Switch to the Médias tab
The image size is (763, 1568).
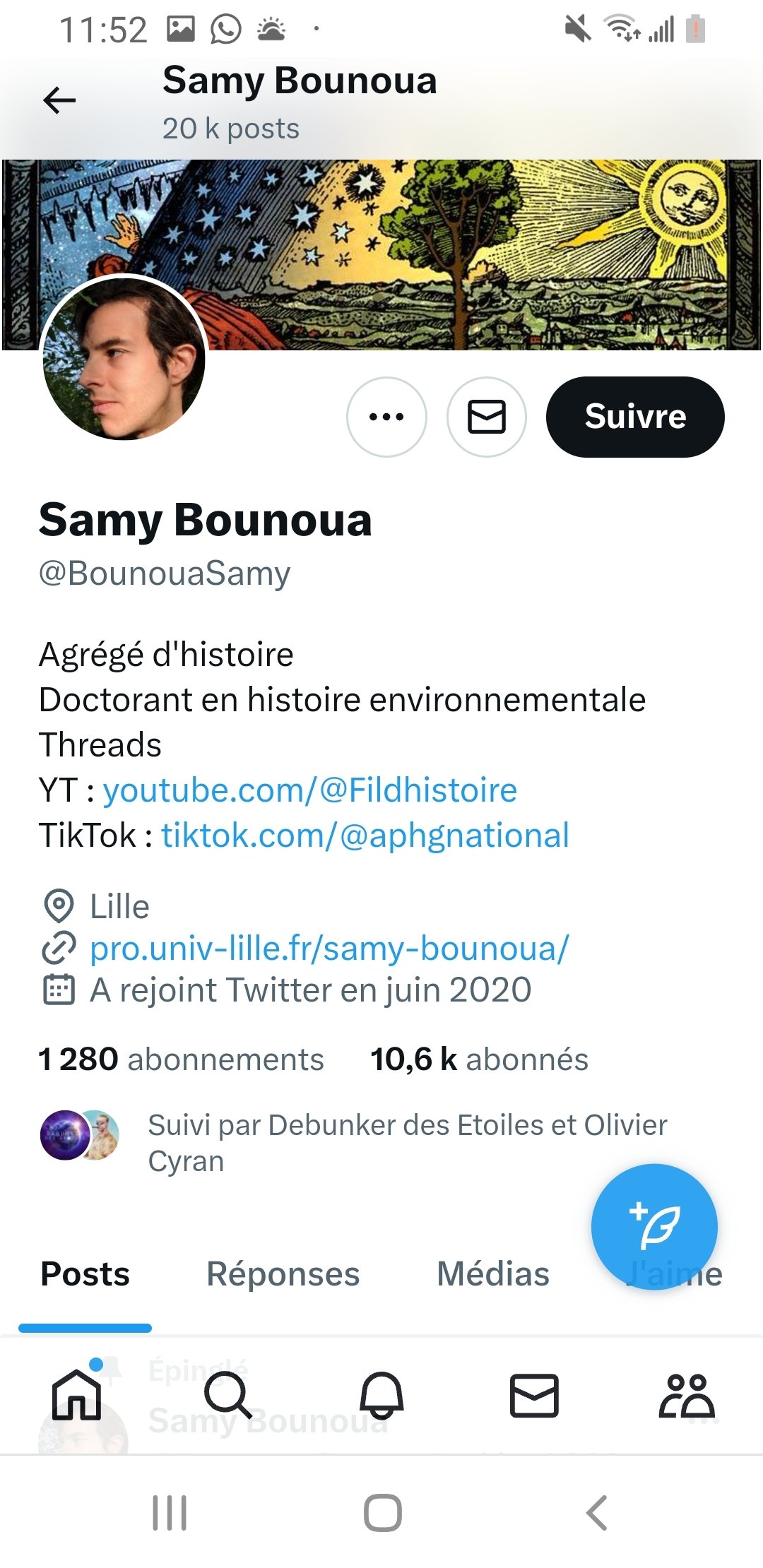click(x=492, y=1274)
